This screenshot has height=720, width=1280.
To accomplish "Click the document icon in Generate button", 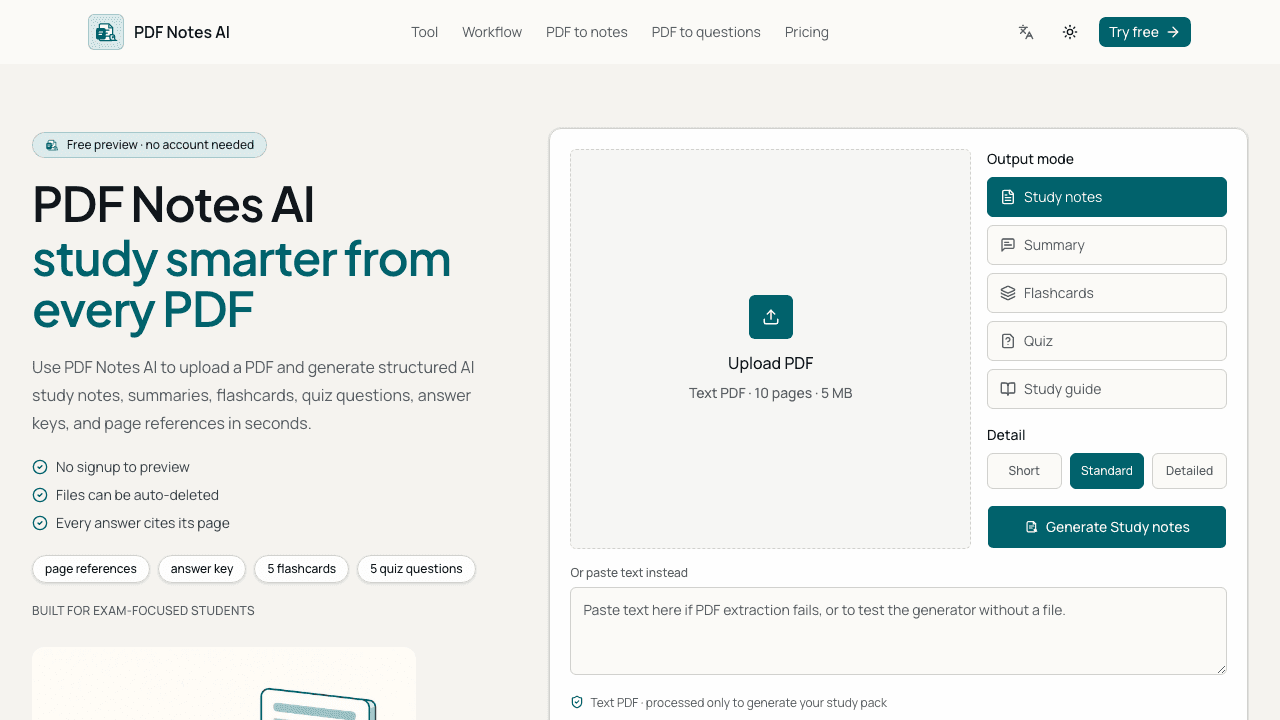I will tap(1031, 527).
